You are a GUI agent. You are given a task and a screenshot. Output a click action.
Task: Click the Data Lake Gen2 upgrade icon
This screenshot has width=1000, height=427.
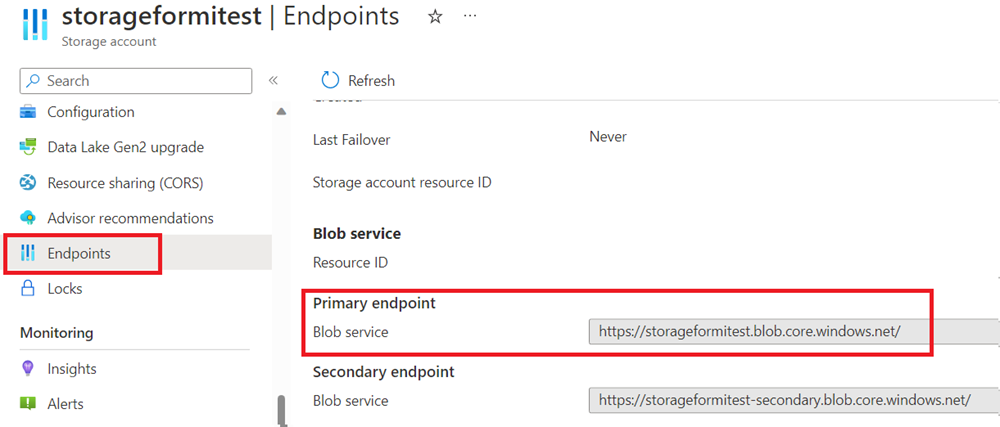point(28,147)
